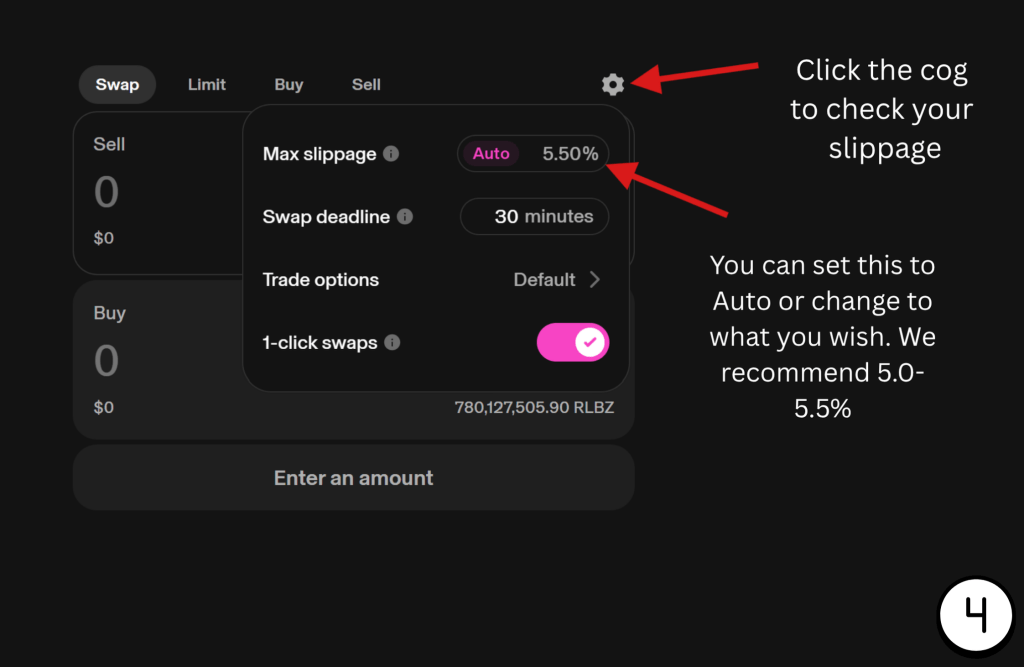The height and width of the screenshot is (667, 1024).
Task: Click the Swap deadline info icon
Action: [405, 216]
